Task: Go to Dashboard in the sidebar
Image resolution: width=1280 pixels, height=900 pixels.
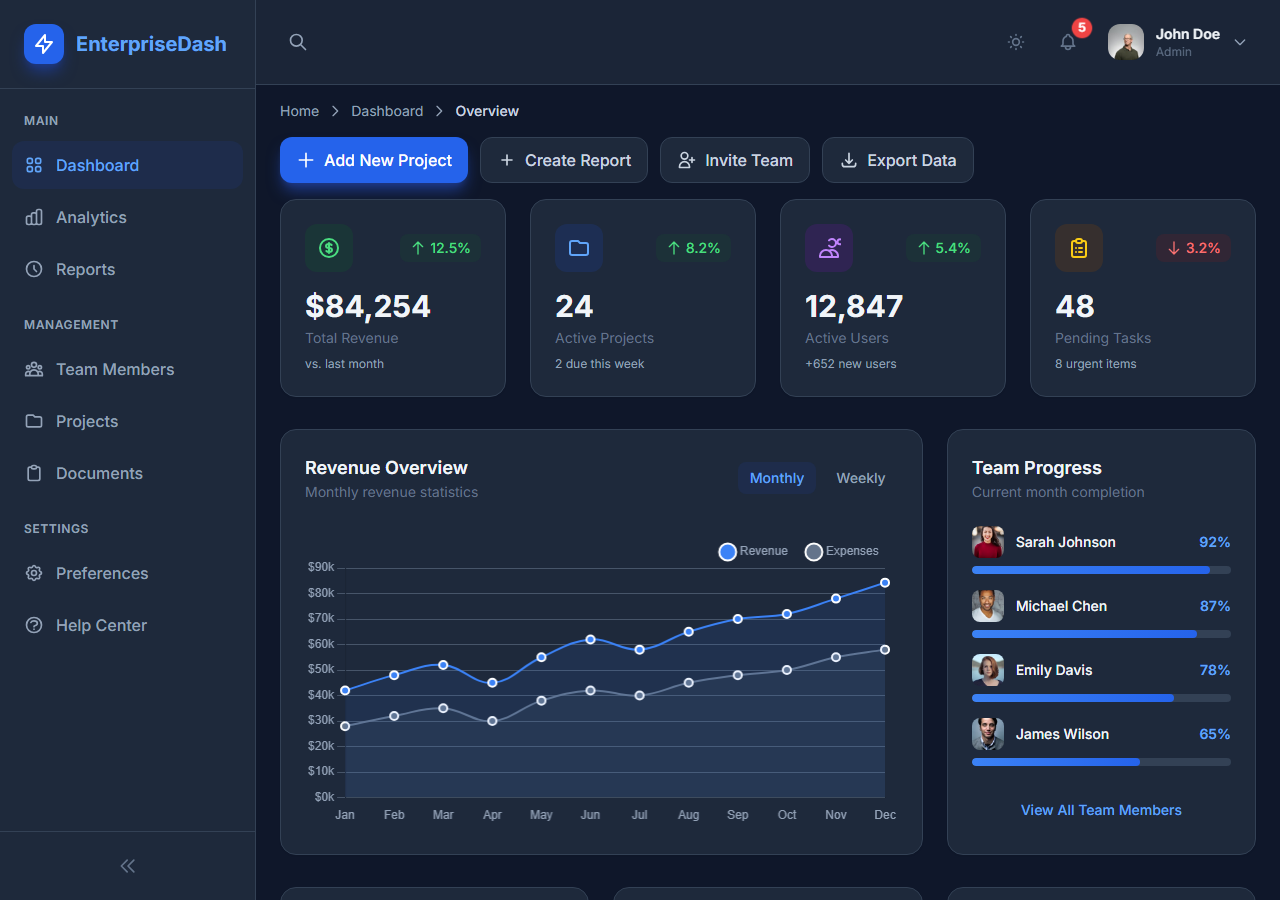Action: (128, 165)
